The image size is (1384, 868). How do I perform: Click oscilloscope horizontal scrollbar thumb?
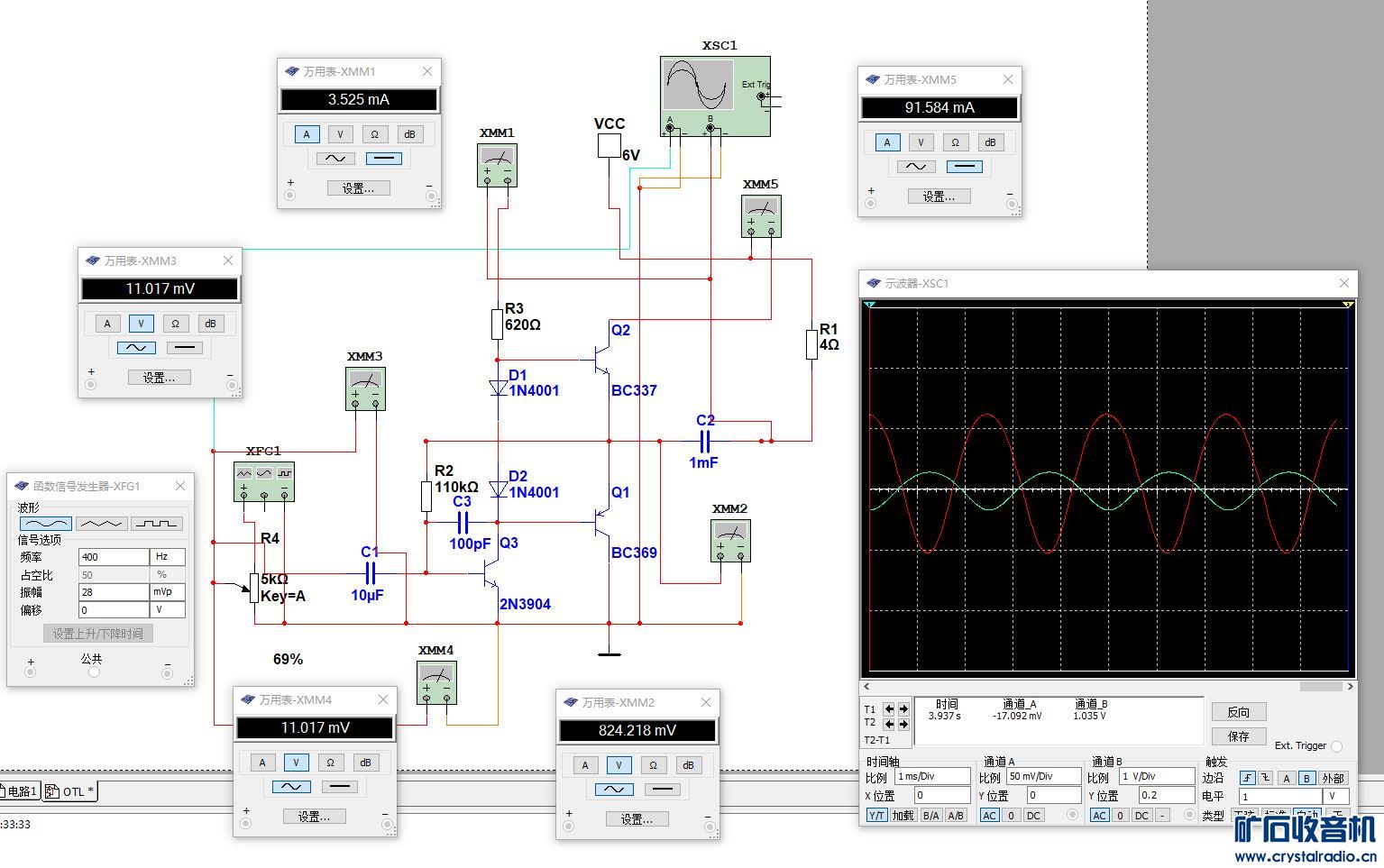coord(1321,687)
